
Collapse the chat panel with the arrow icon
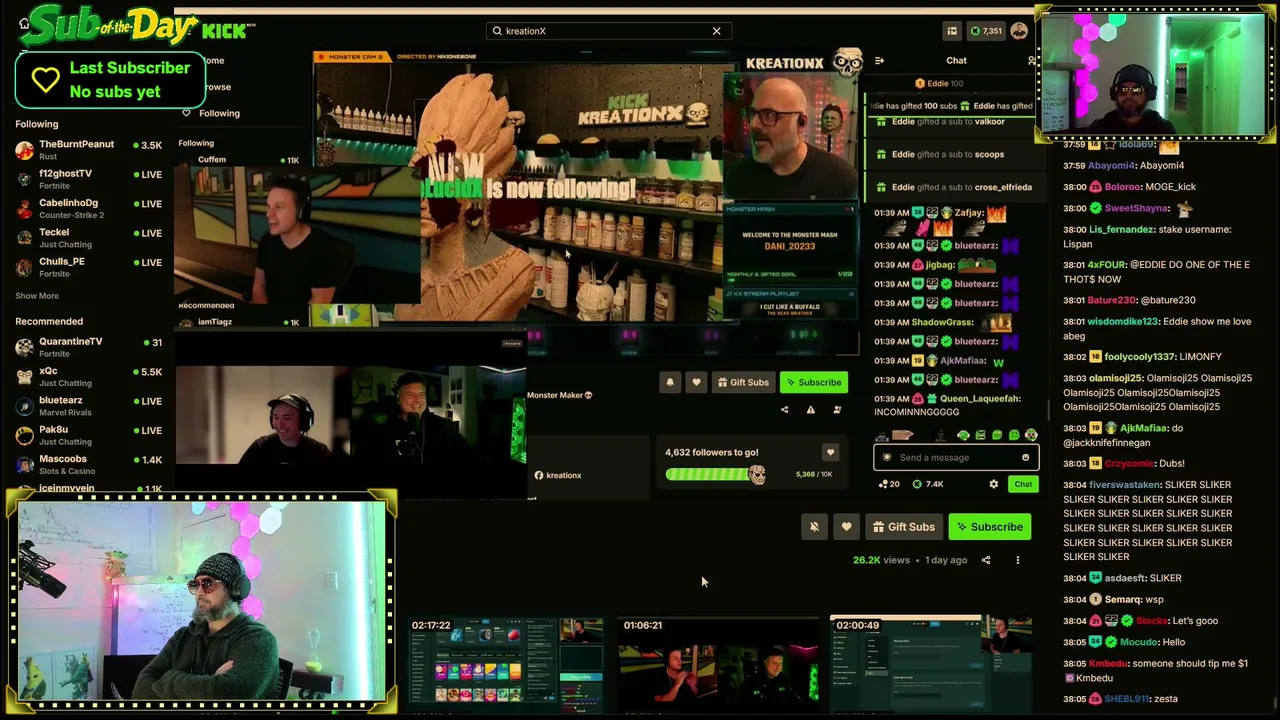coord(879,61)
